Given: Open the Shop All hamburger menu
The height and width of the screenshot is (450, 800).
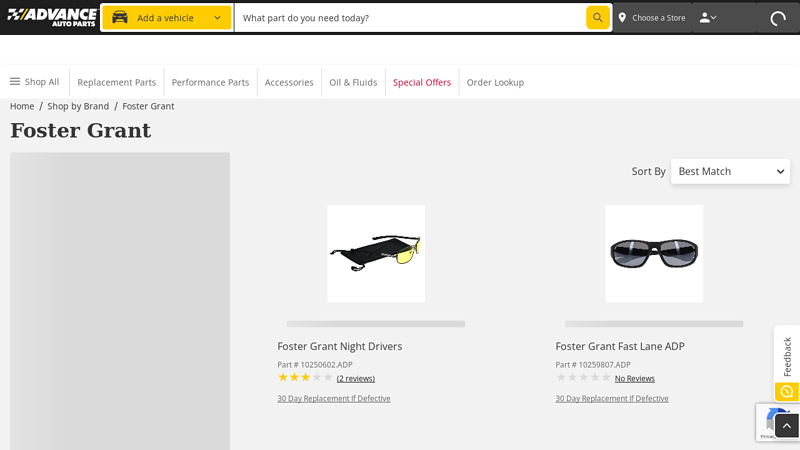Looking at the screenshot, I should click(x=35, y=82).
